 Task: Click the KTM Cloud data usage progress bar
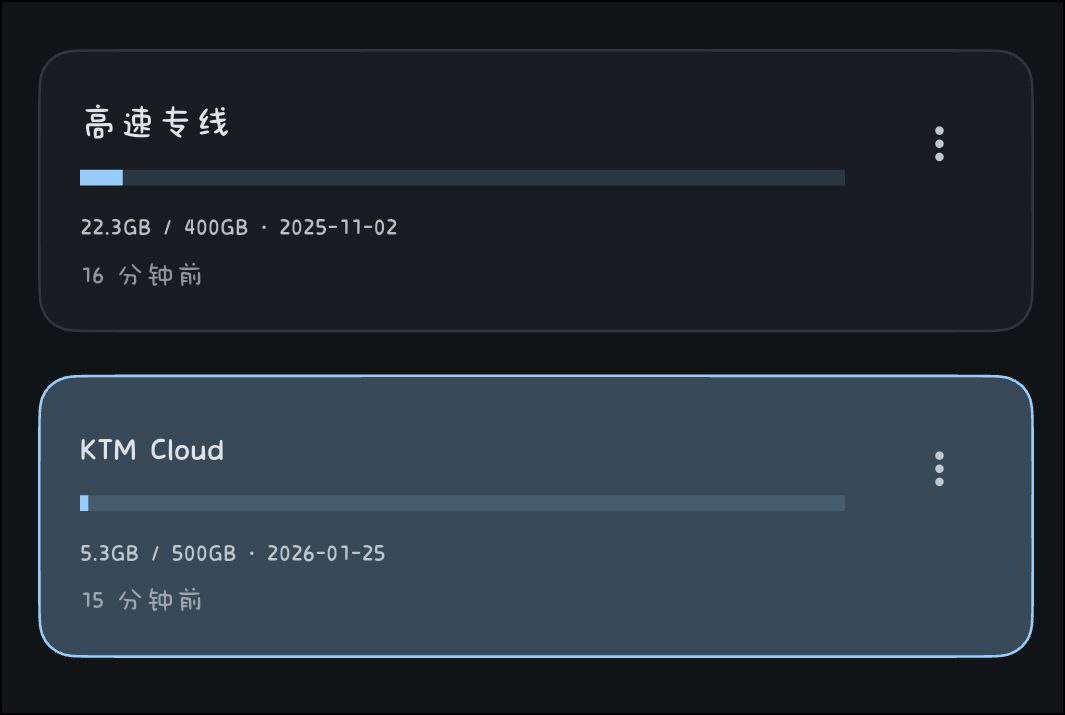(462, 503)
